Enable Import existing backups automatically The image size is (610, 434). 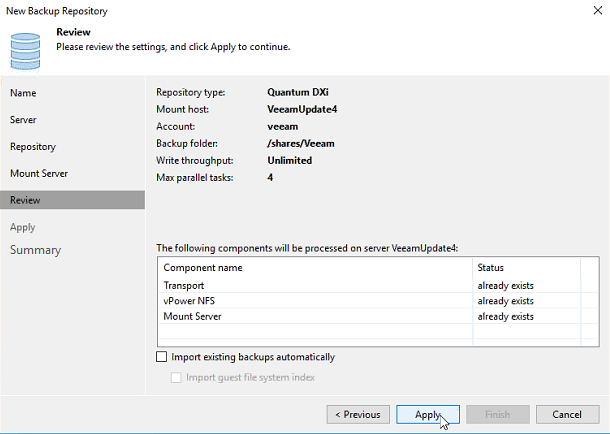pos(163,357)
